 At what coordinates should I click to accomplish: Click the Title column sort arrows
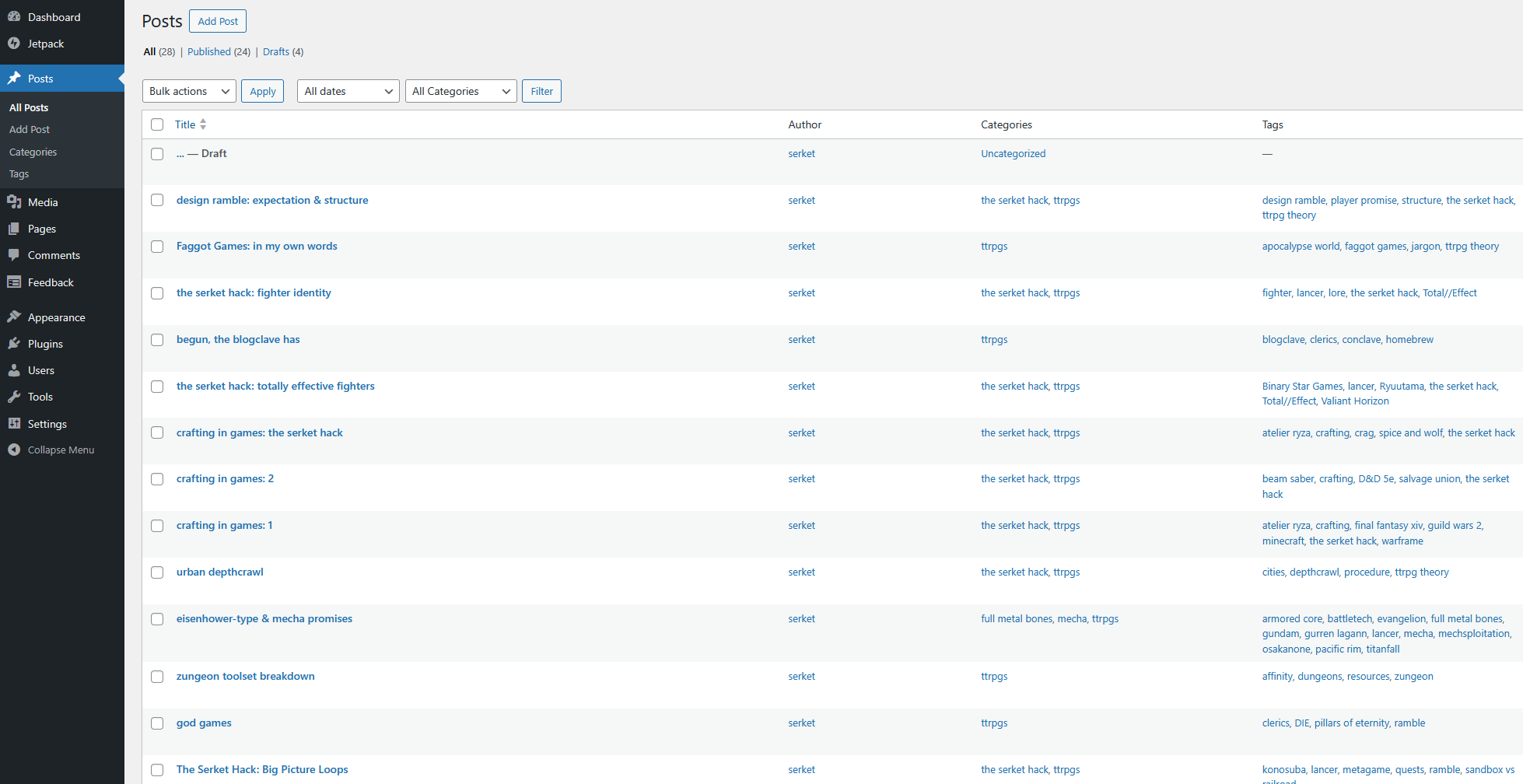pyautogui.click(x=203, y=124)
